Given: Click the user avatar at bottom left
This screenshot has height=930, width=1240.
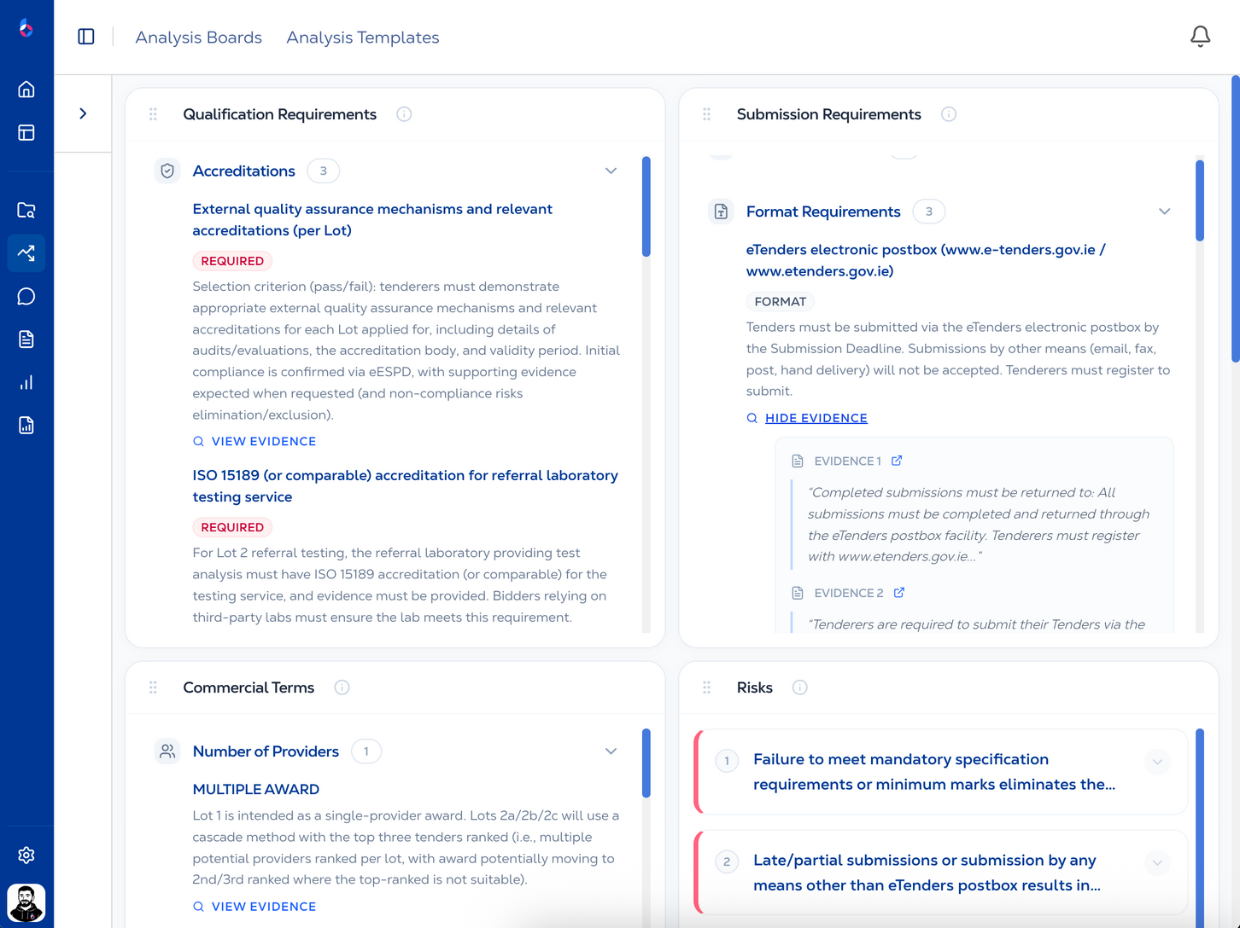Looking at the screenshot, I should pyautogui.click(x=26, y=903).
